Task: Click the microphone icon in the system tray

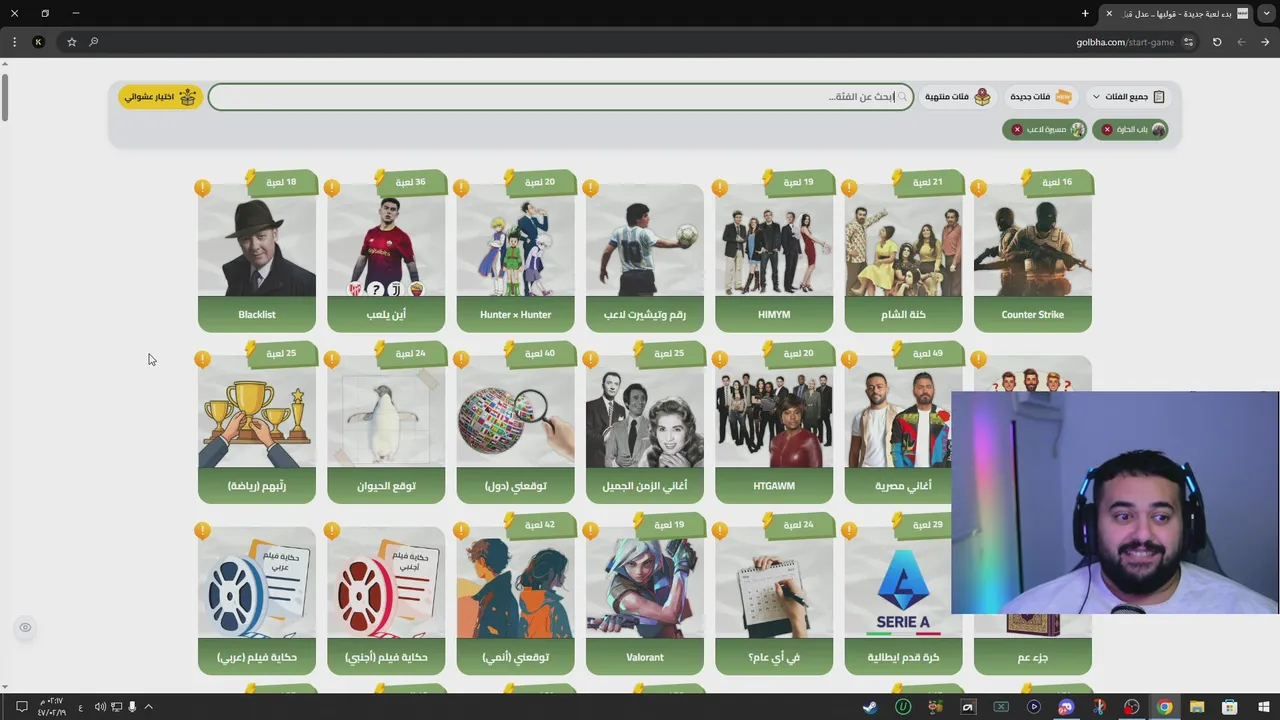Action: pos(131,707)
